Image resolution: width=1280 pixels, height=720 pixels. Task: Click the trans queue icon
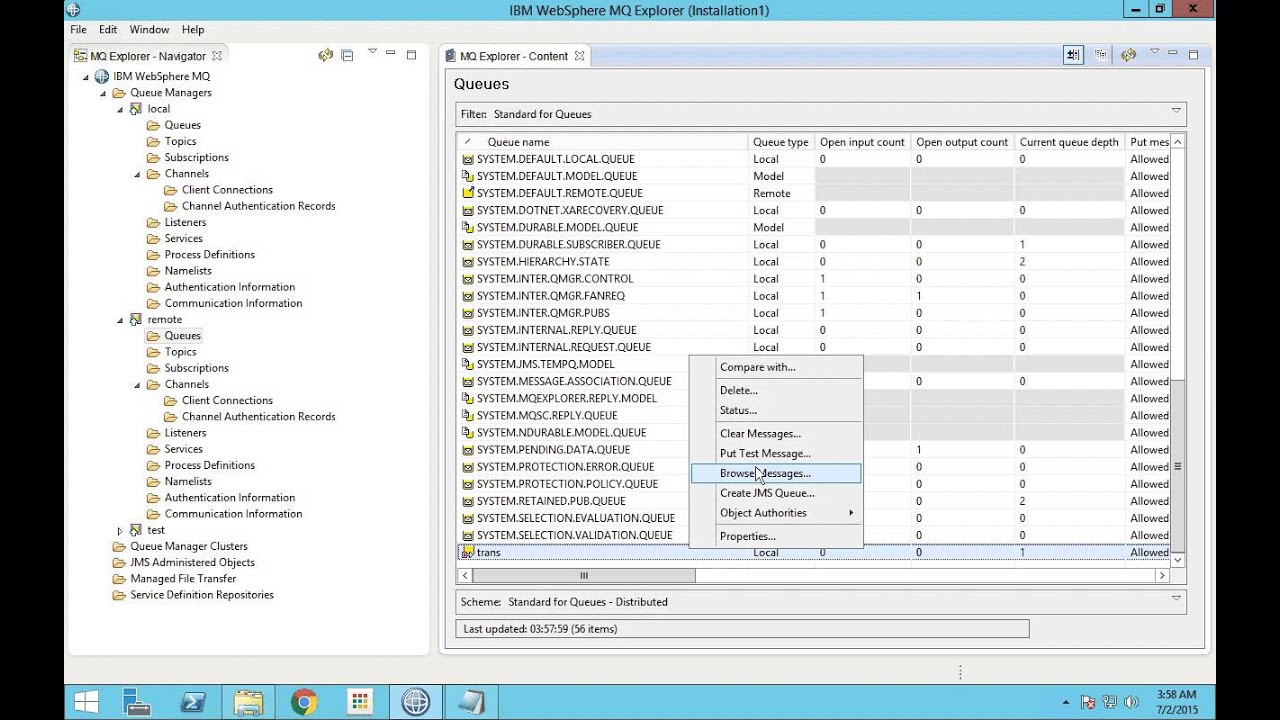click(467, 552)
